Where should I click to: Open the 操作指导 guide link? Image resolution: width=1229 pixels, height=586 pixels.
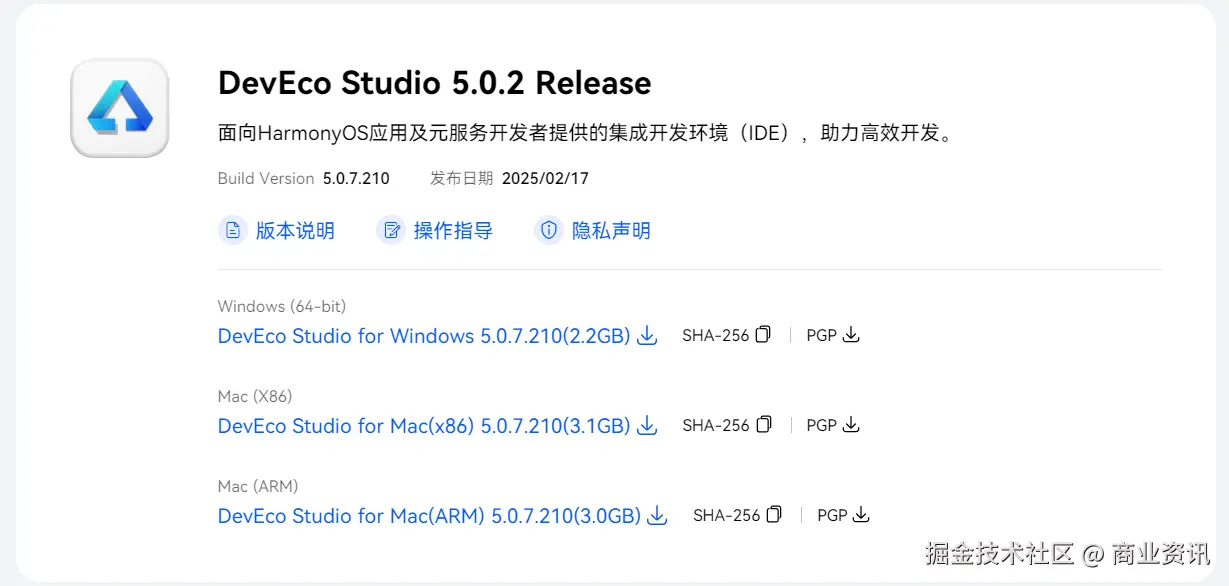[x=453, y=231]
